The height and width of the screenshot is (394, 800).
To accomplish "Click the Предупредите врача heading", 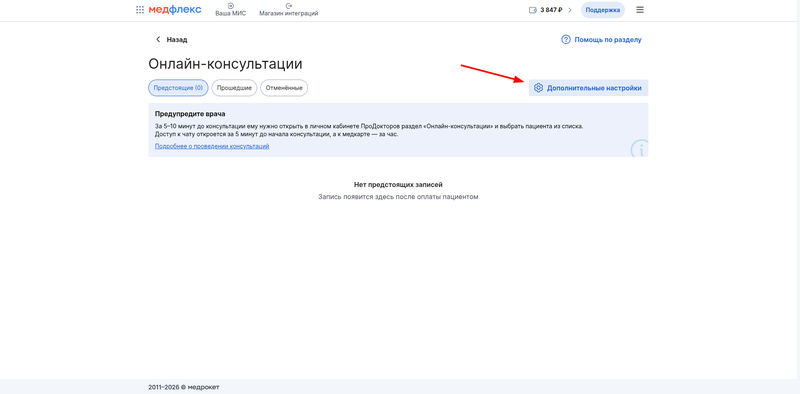I will point(190,114).
